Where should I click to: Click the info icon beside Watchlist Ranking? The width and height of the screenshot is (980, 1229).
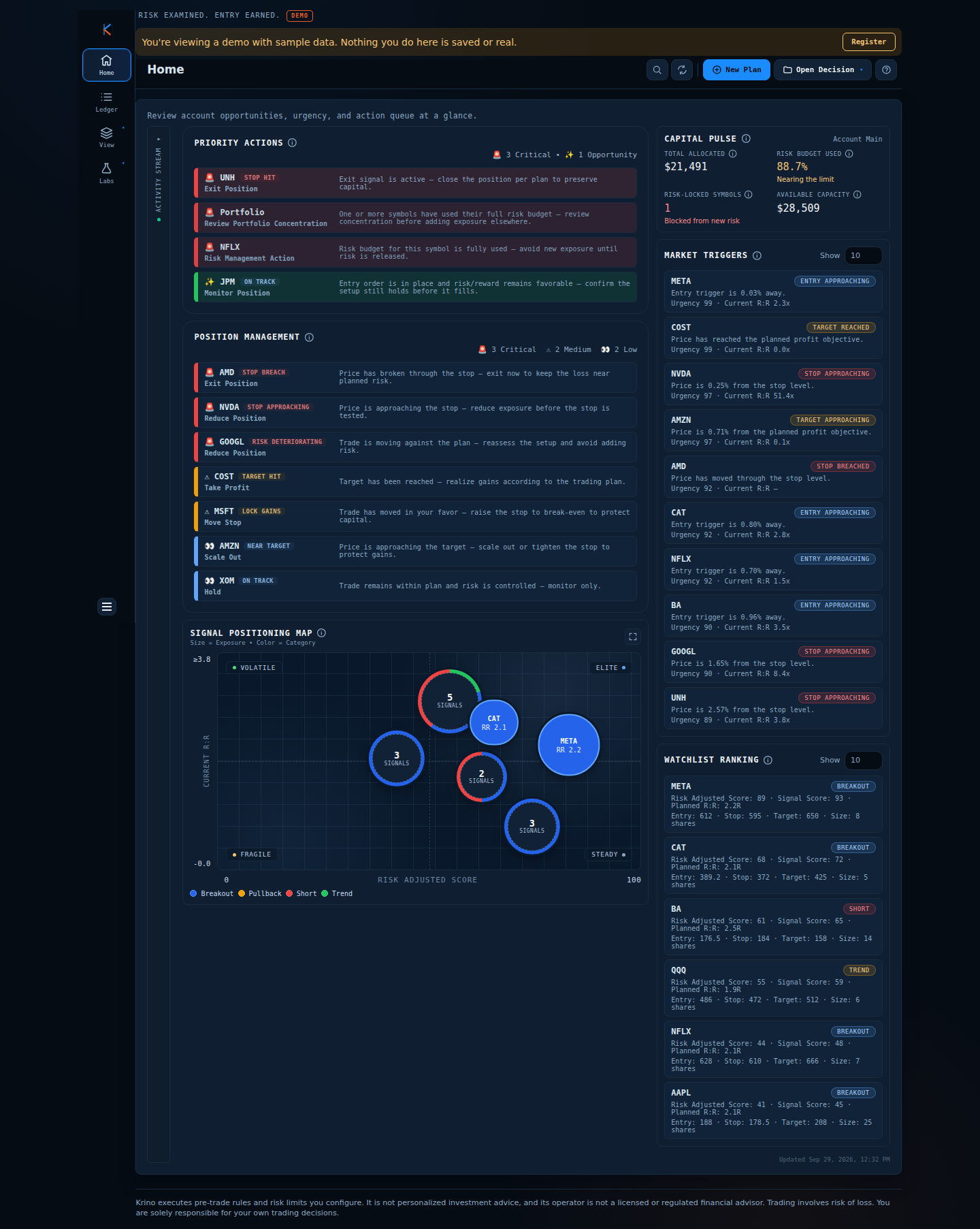768,760
